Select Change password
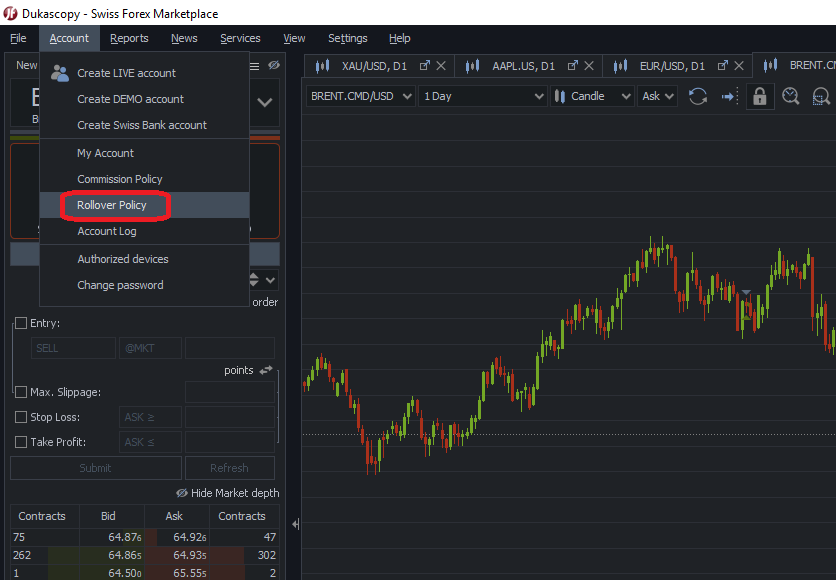 (144, 285)
